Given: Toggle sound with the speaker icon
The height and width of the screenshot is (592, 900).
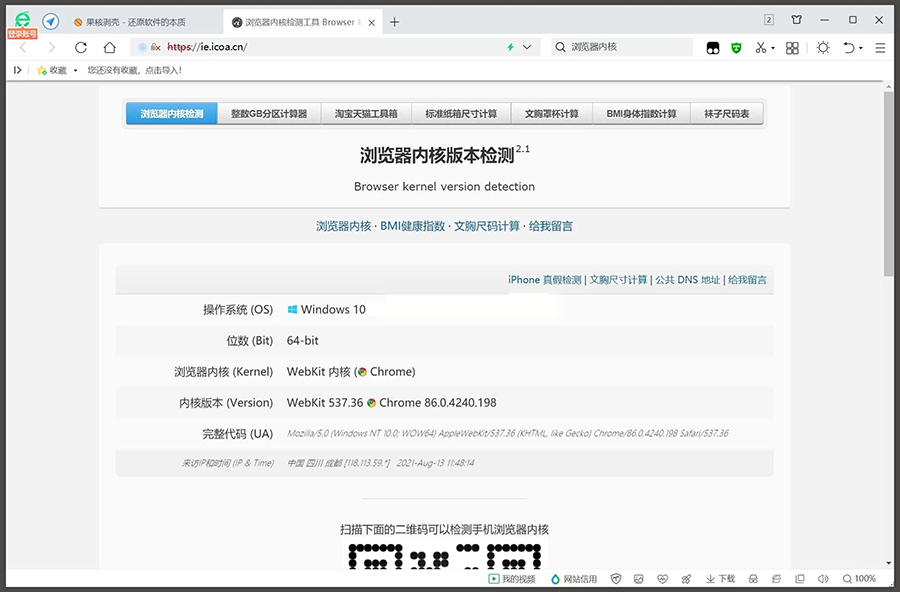Looking at the screenshot, I should tap(823, 579).
